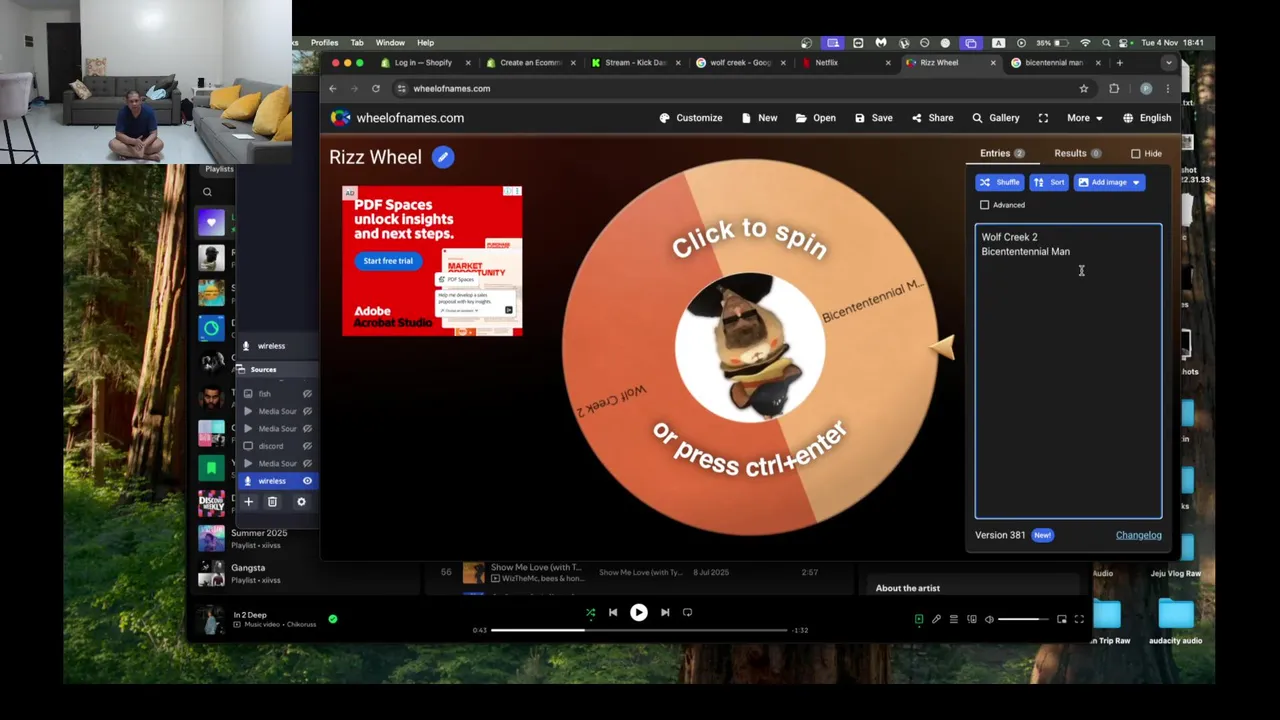Show the discord source
The image size is (1280, 720).
[x=307, y=446]
